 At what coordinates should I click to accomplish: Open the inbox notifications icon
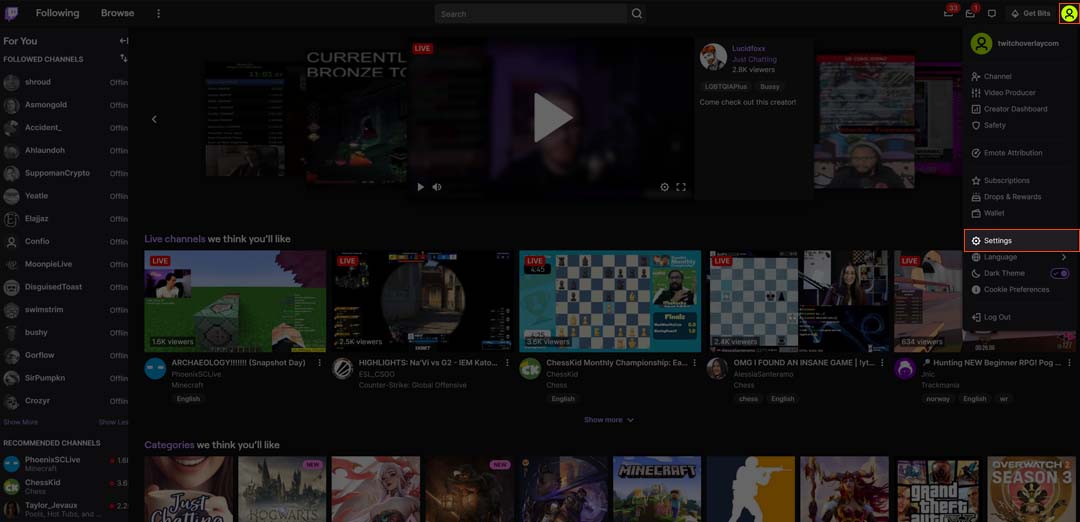[x=970, y=13]
